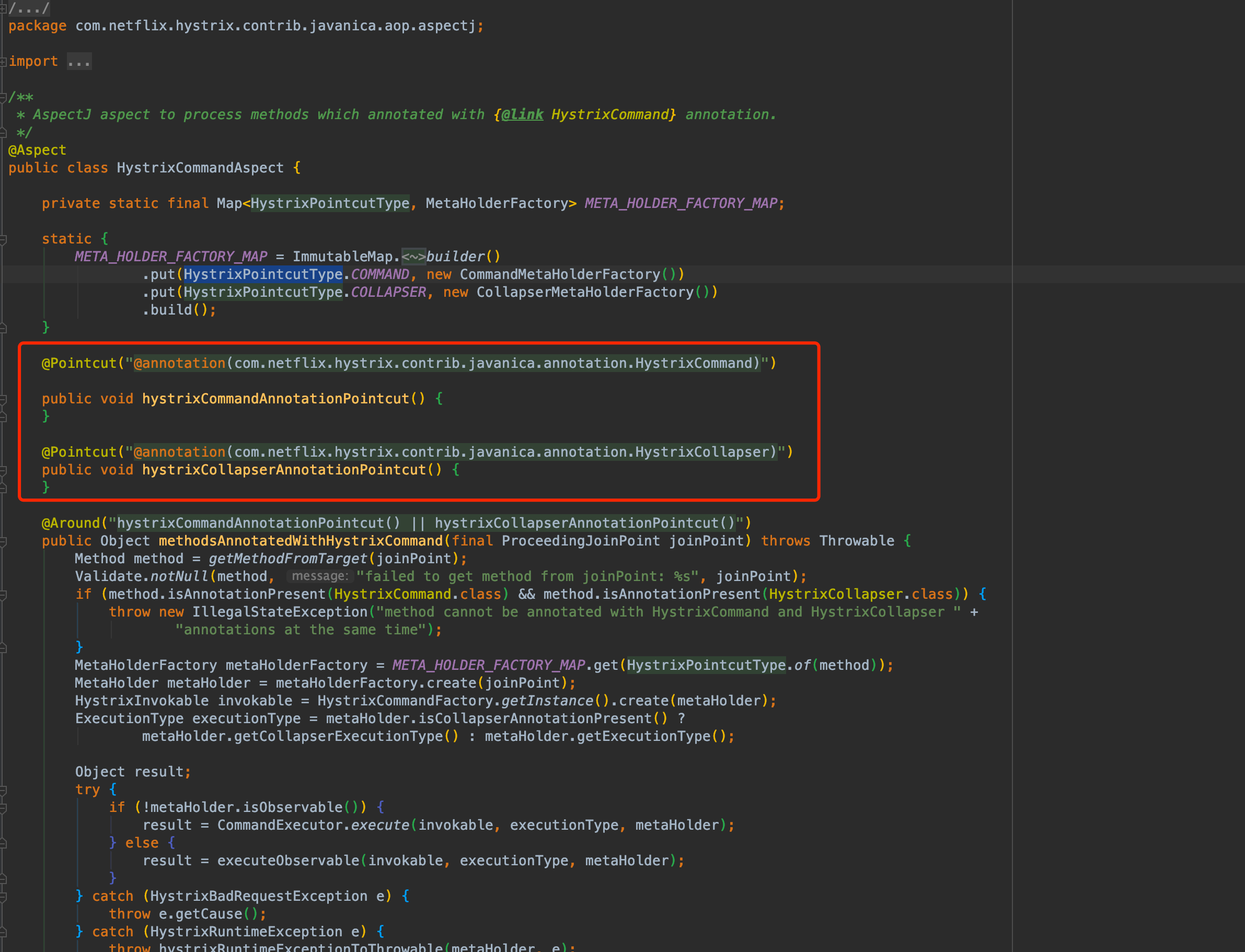
Task: Collapse the class Javadoc comment block
Action: pos(4,98)
